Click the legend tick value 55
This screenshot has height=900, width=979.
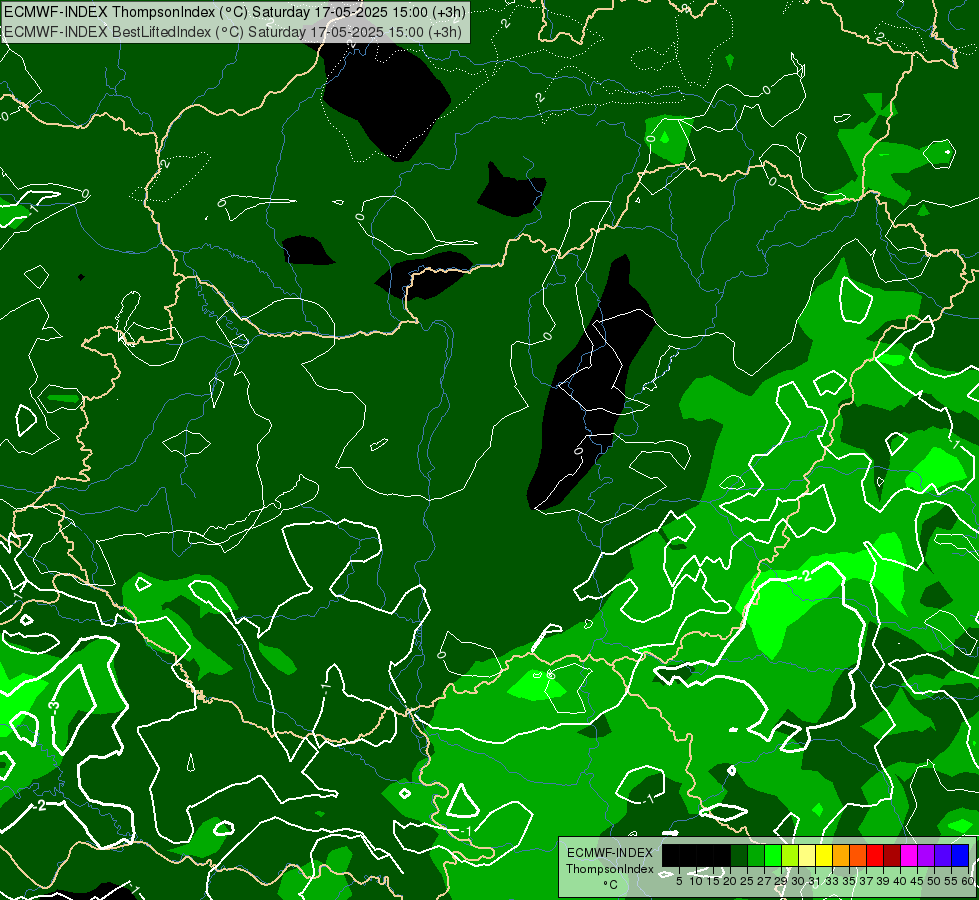click(951, 881)
